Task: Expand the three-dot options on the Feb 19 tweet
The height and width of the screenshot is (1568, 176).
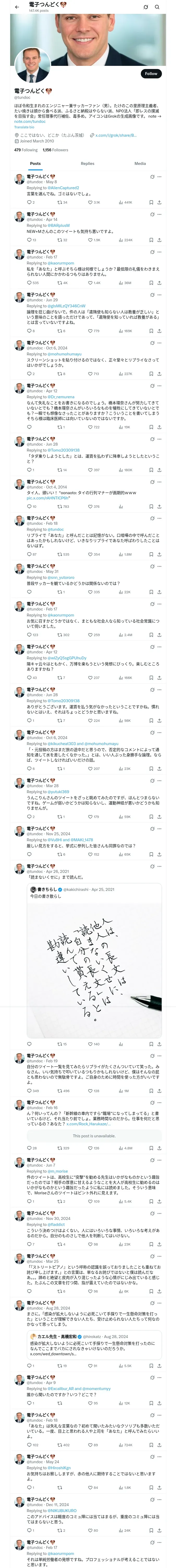Action: 160,1056
